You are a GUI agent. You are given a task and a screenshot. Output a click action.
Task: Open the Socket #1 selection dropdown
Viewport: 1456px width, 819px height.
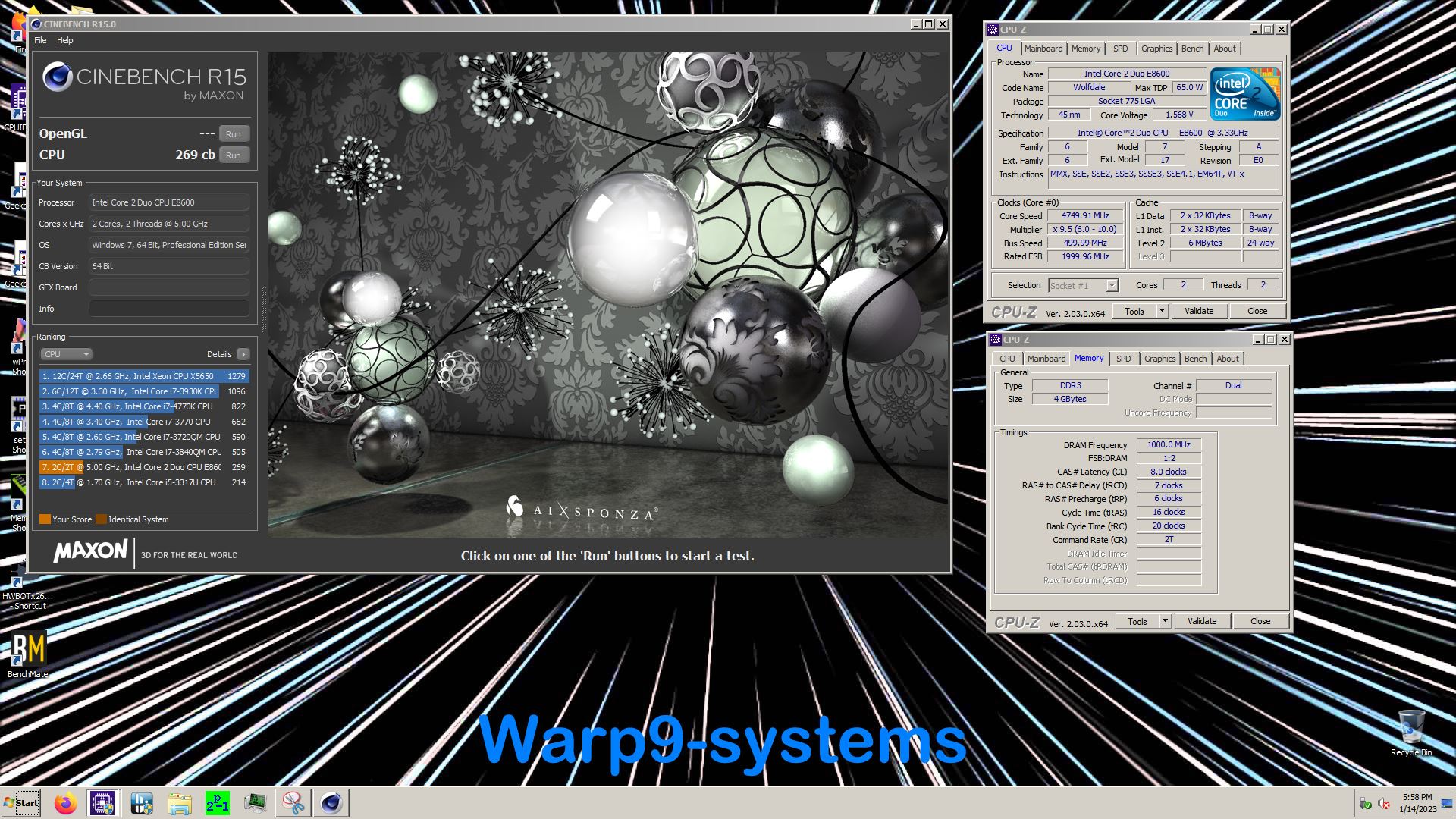(x=1084, y=286)
